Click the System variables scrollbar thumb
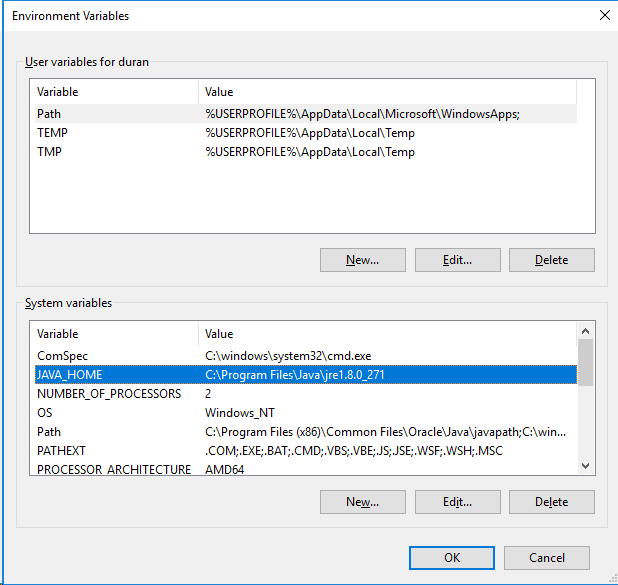 (585, 362)
